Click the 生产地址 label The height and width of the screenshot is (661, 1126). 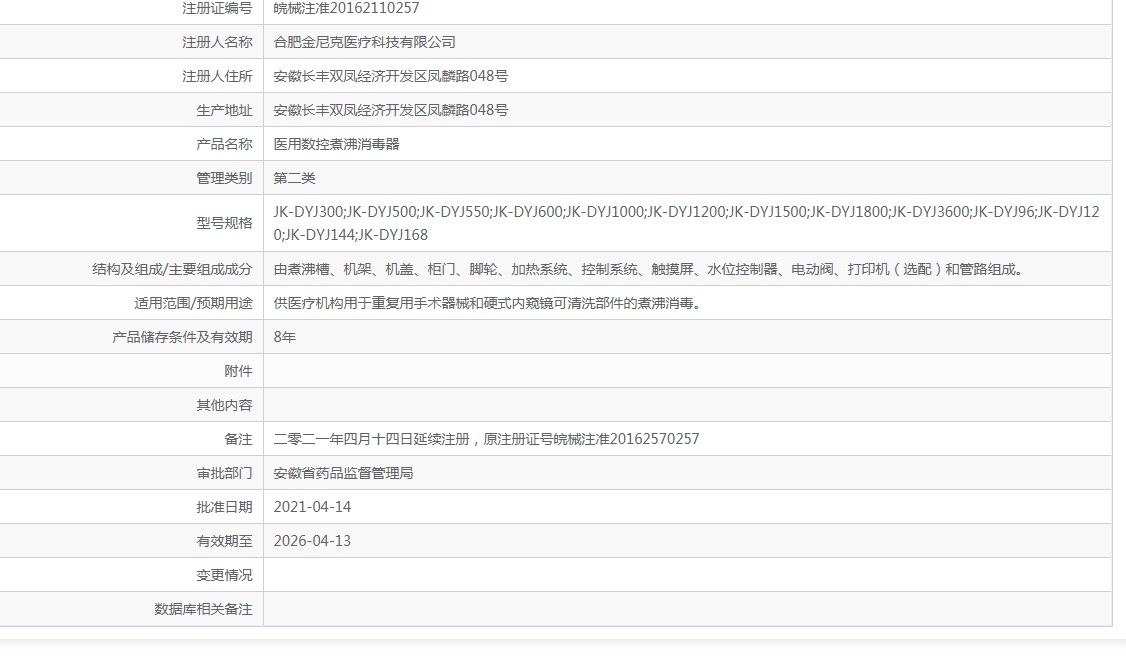pos(224,110)
